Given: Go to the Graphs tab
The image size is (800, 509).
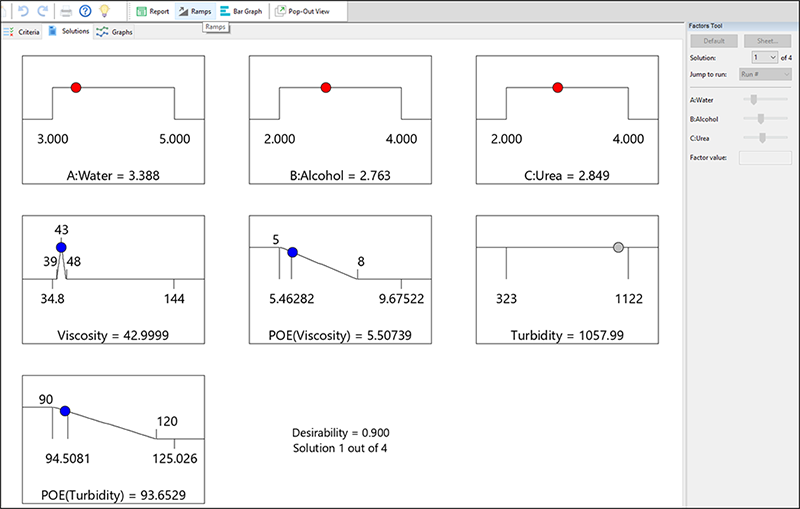Looking at the screenshot, I should click(114, 32).
